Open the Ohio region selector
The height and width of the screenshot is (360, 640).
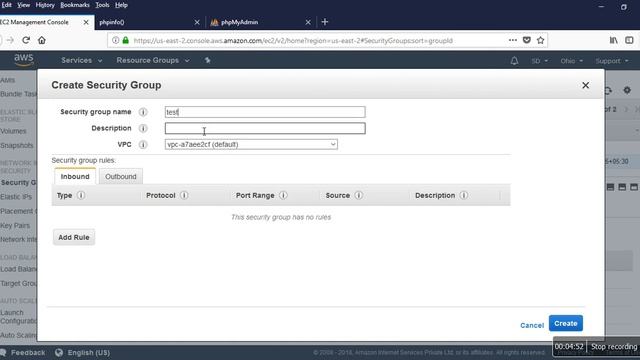(x=571, y=61)
